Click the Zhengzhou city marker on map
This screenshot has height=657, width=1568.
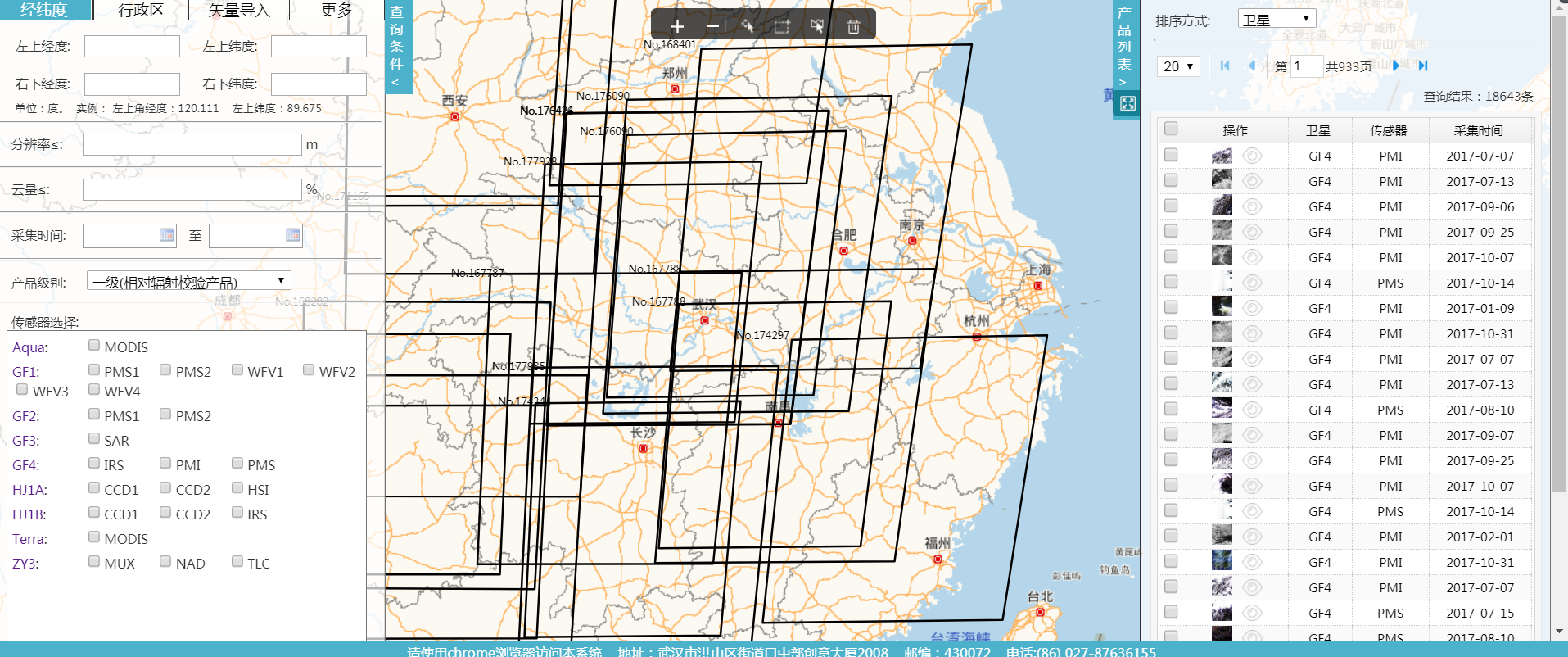675,88
